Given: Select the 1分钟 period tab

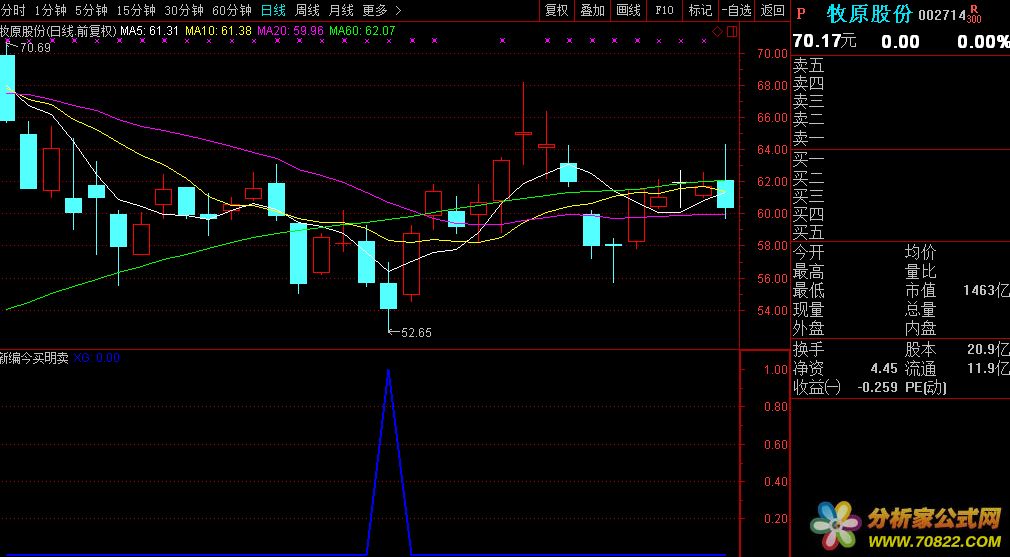Looking at the screenshot, I should coord(51,10).
